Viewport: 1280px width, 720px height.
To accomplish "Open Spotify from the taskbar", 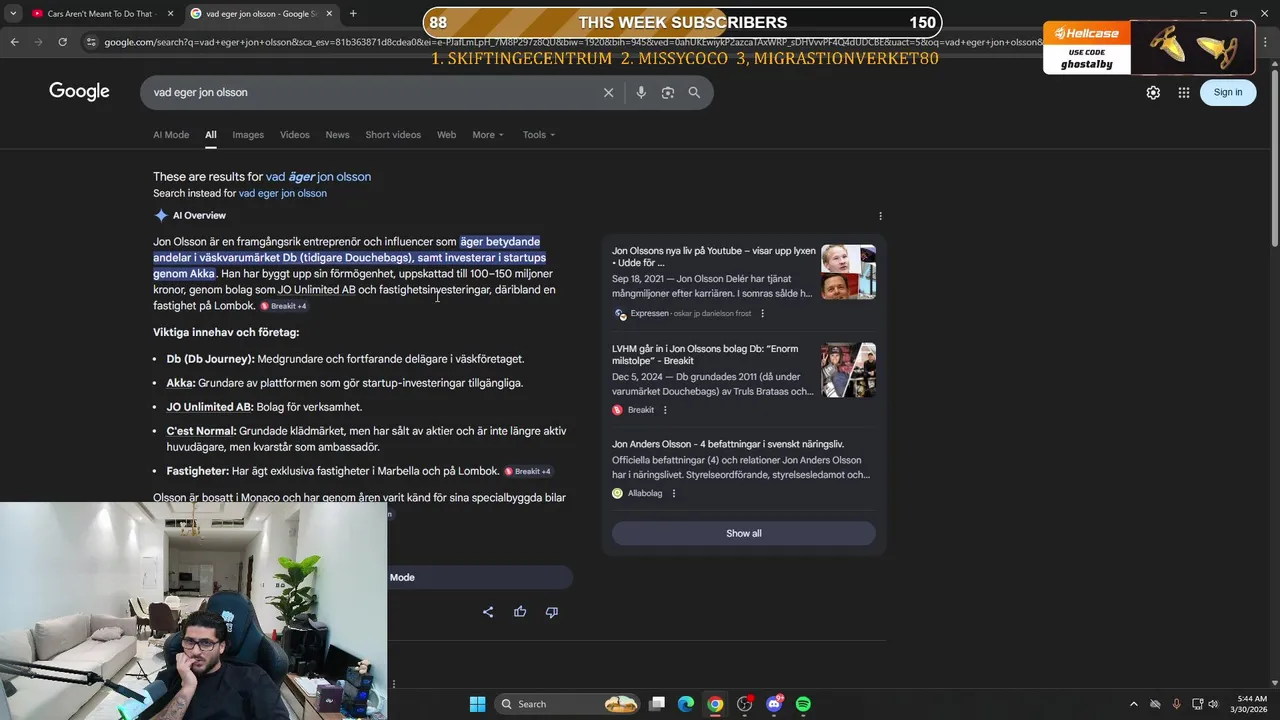I will (803, 704).
